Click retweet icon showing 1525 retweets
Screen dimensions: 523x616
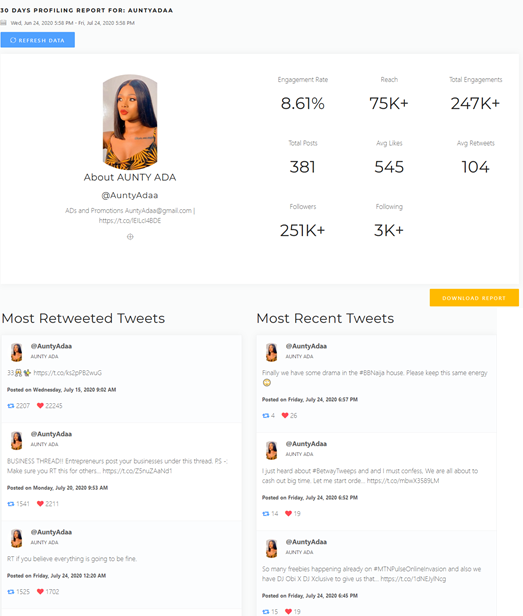point(11,592)
